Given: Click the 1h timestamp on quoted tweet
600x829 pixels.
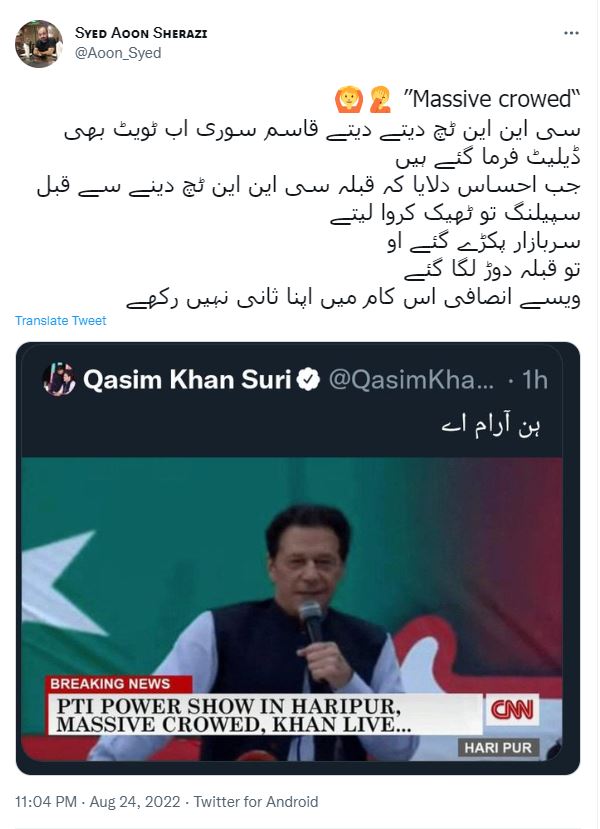Looking at the screenshot, I should (534, 380).
